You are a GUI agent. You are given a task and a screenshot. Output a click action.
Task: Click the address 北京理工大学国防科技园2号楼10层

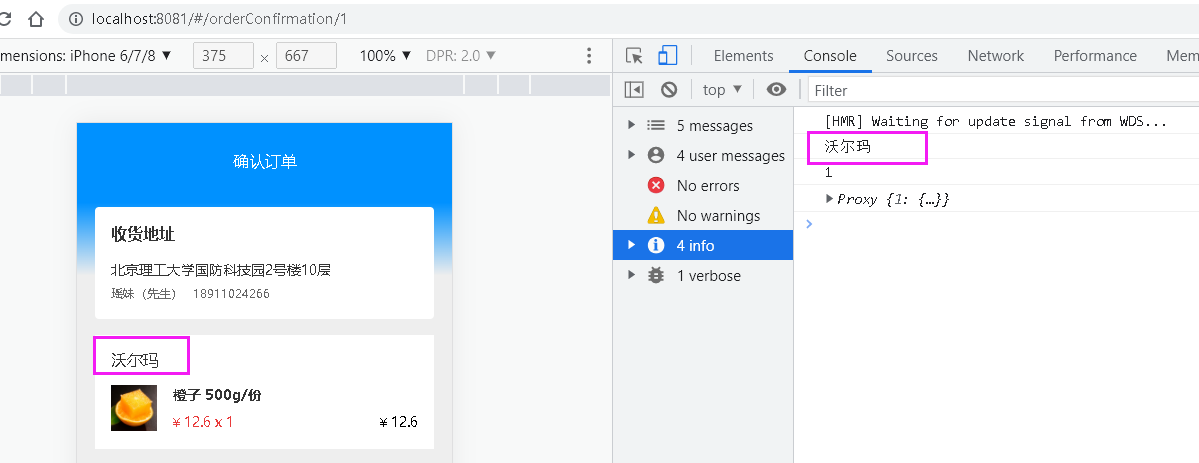tap(220, 270)
